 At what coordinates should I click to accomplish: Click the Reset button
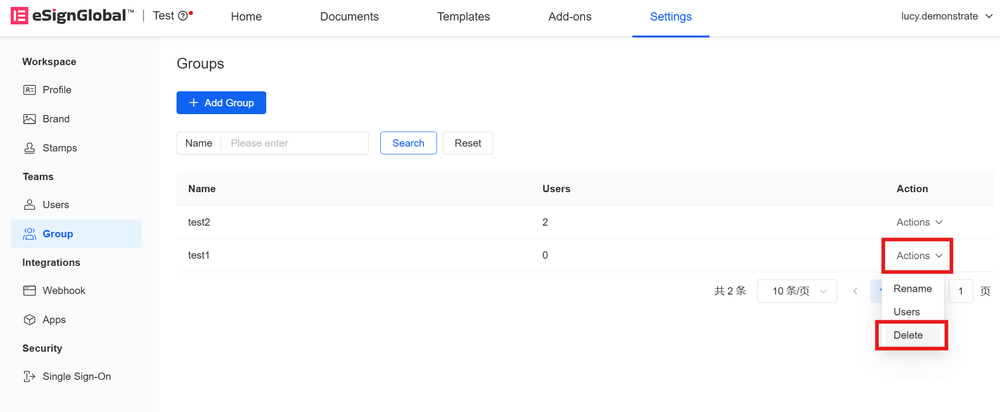pos(467,143)
